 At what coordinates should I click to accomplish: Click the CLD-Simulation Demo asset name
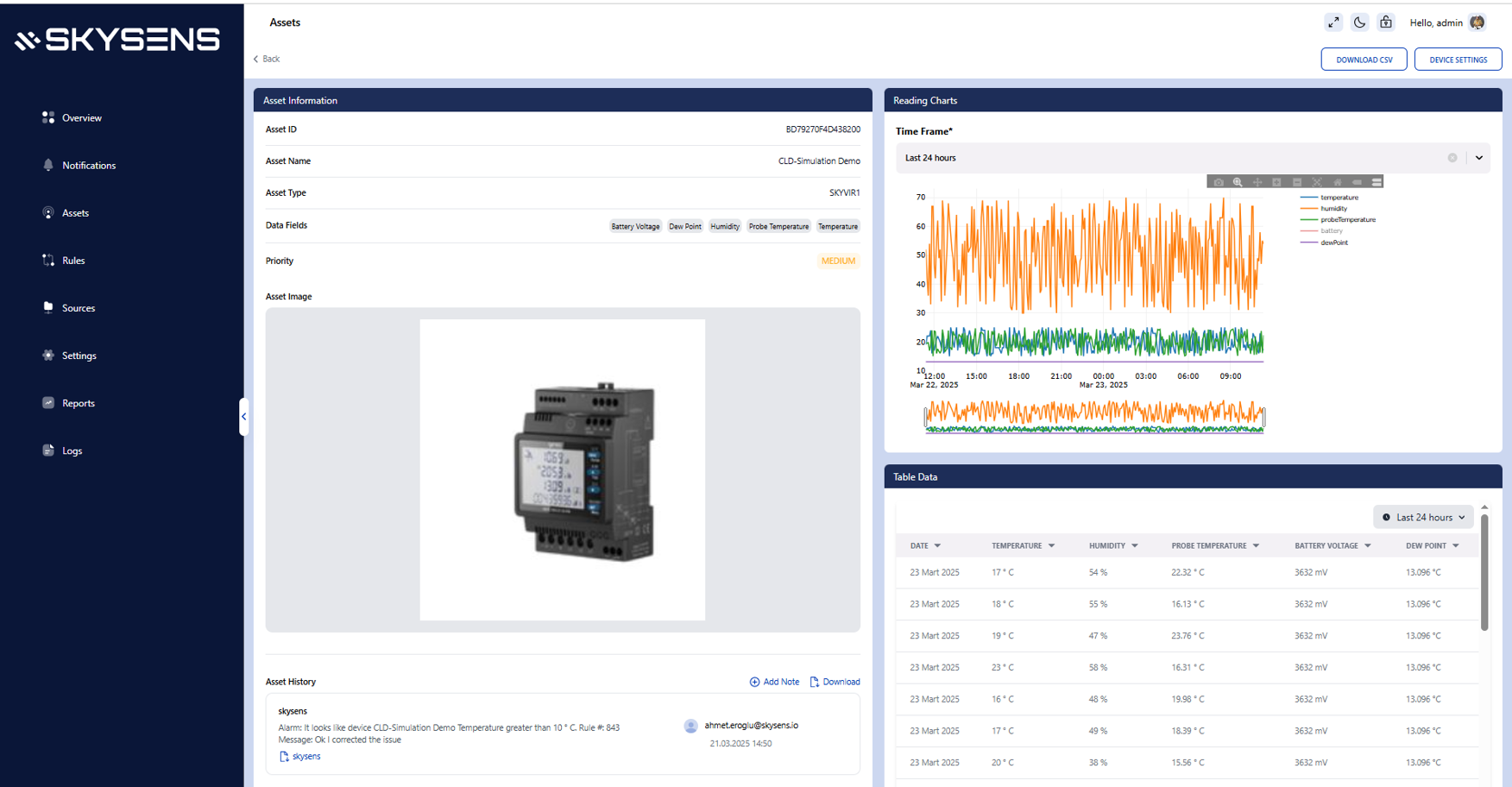point(819,161)
